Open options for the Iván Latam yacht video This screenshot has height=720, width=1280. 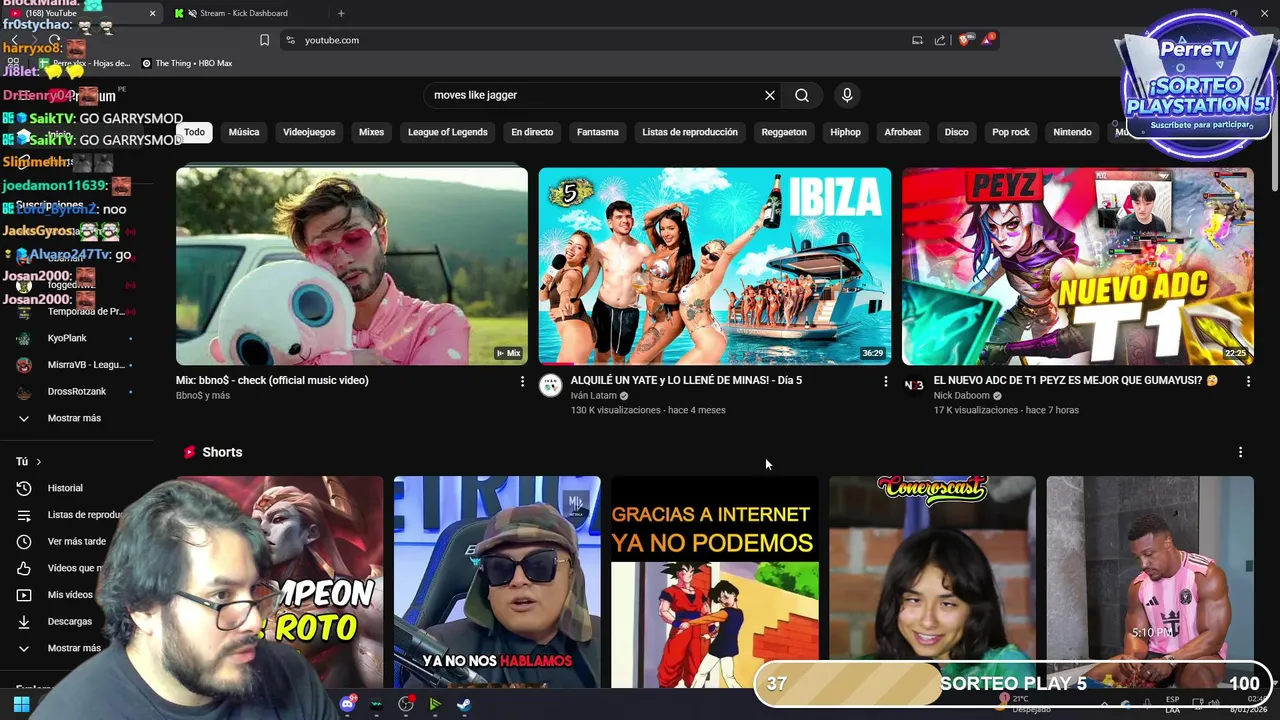(x=885, y=381)
